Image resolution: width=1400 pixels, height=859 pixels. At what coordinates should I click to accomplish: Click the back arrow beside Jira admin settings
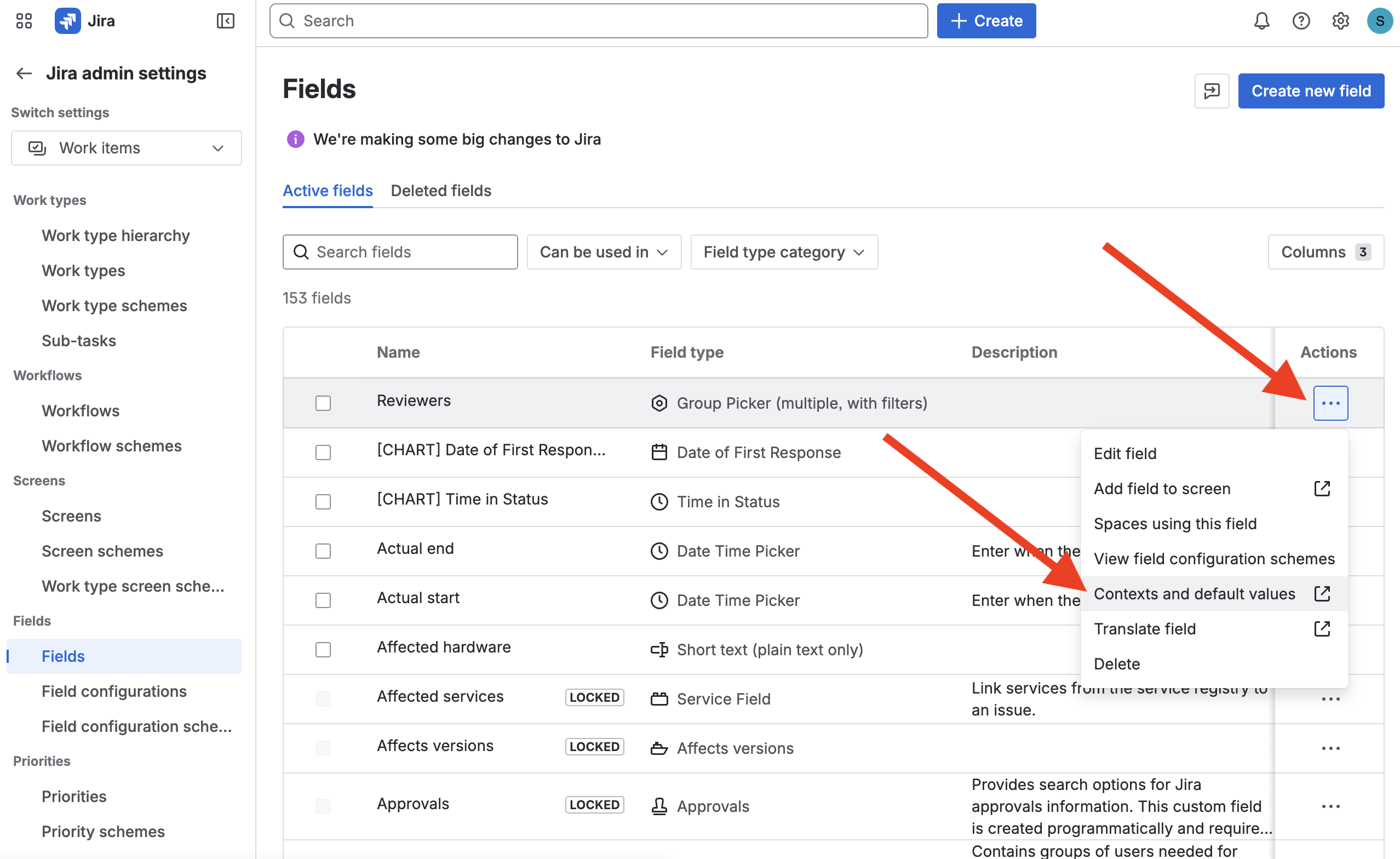[24, 73]
